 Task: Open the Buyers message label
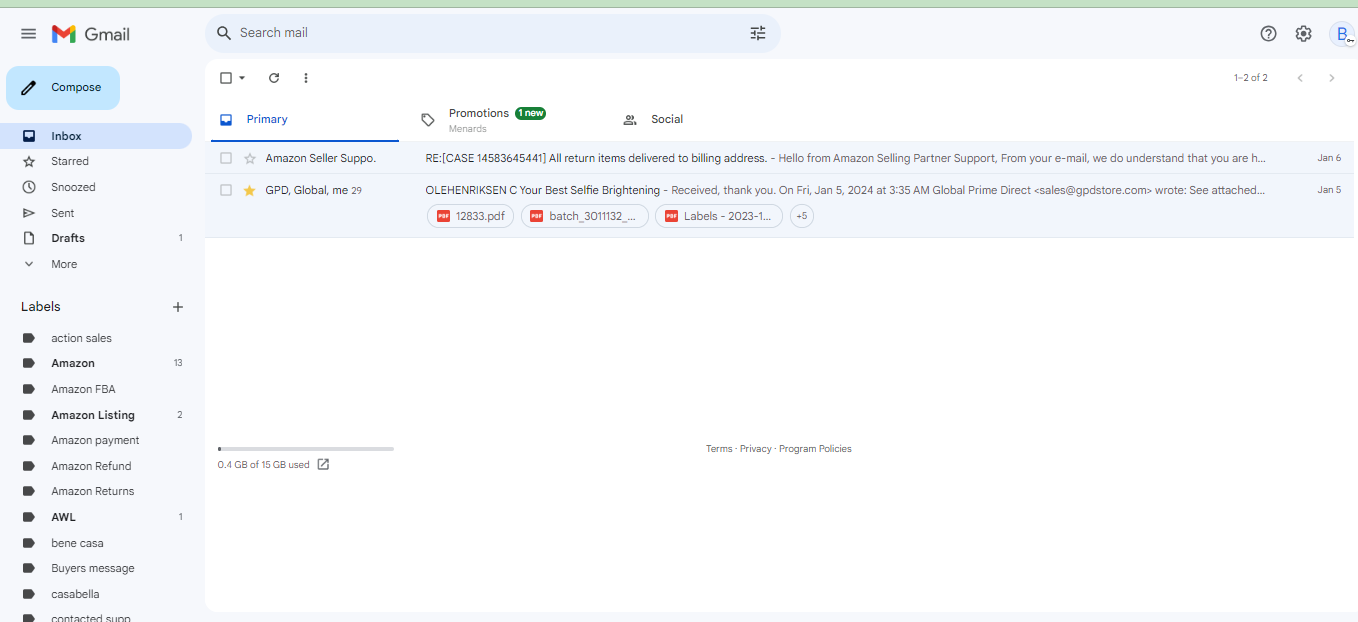pyautogui.click(x=96, y=568)
